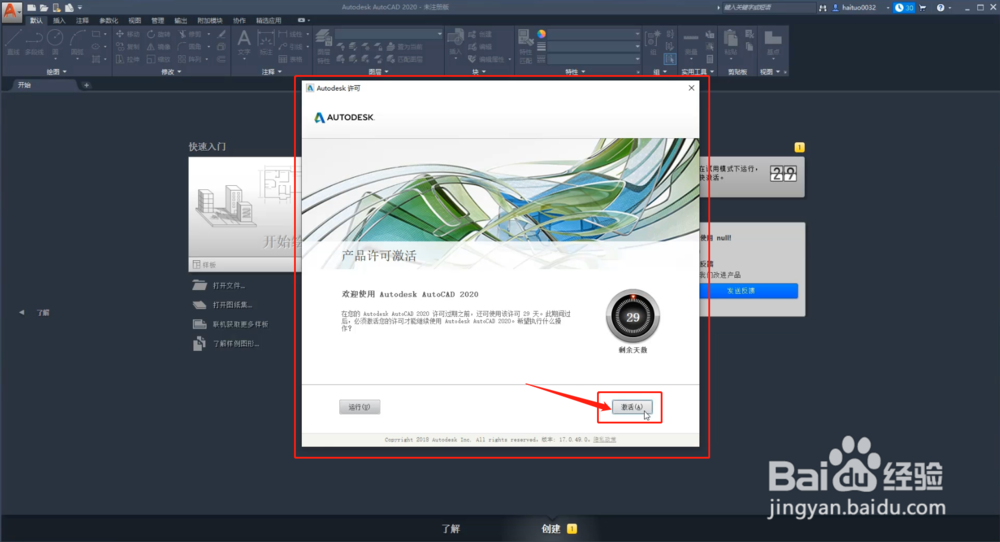Open the layer selection combo box

388,34
